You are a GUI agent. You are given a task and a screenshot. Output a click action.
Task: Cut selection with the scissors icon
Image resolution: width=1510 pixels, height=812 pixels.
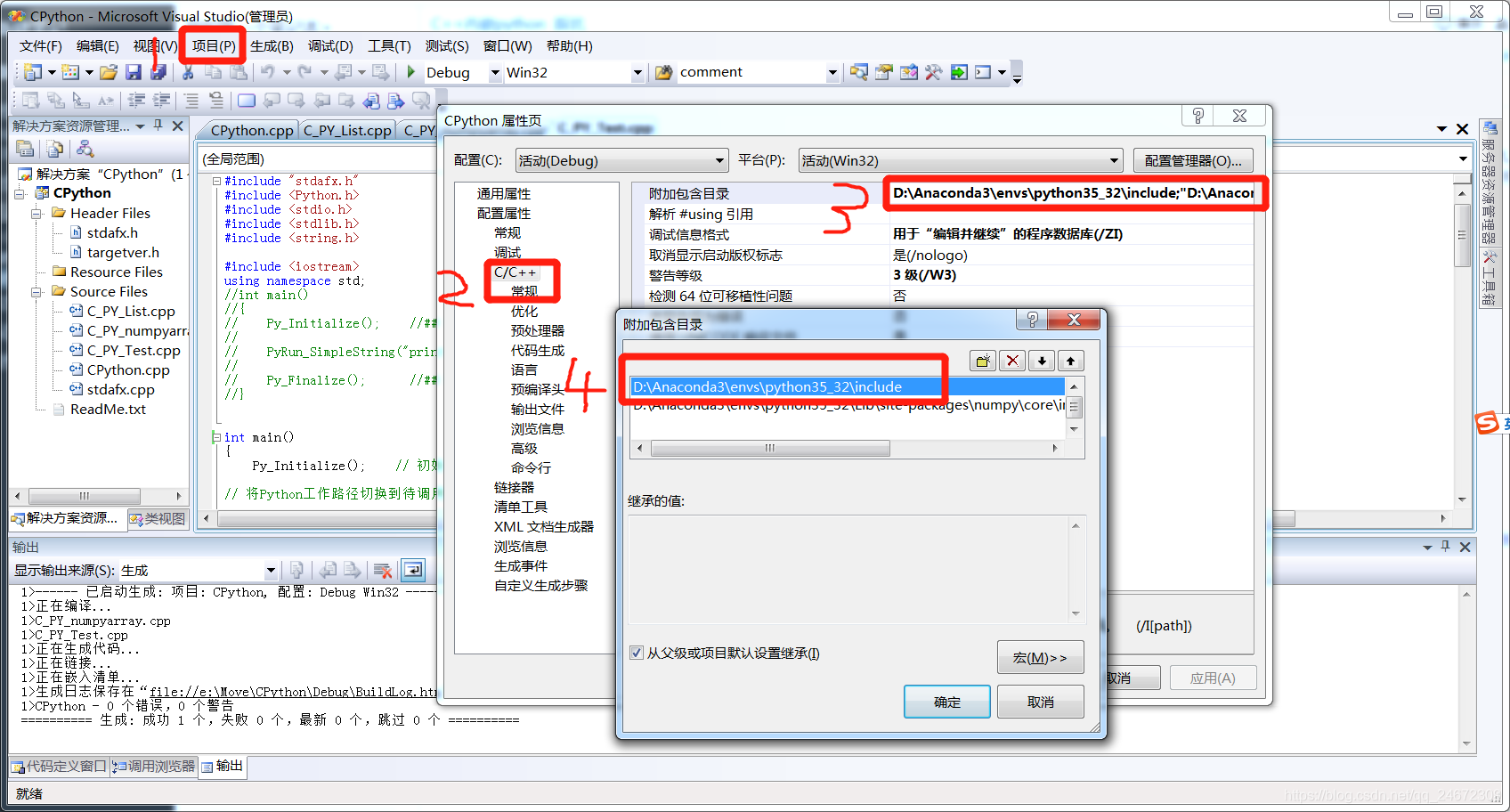tap(189, 72)
